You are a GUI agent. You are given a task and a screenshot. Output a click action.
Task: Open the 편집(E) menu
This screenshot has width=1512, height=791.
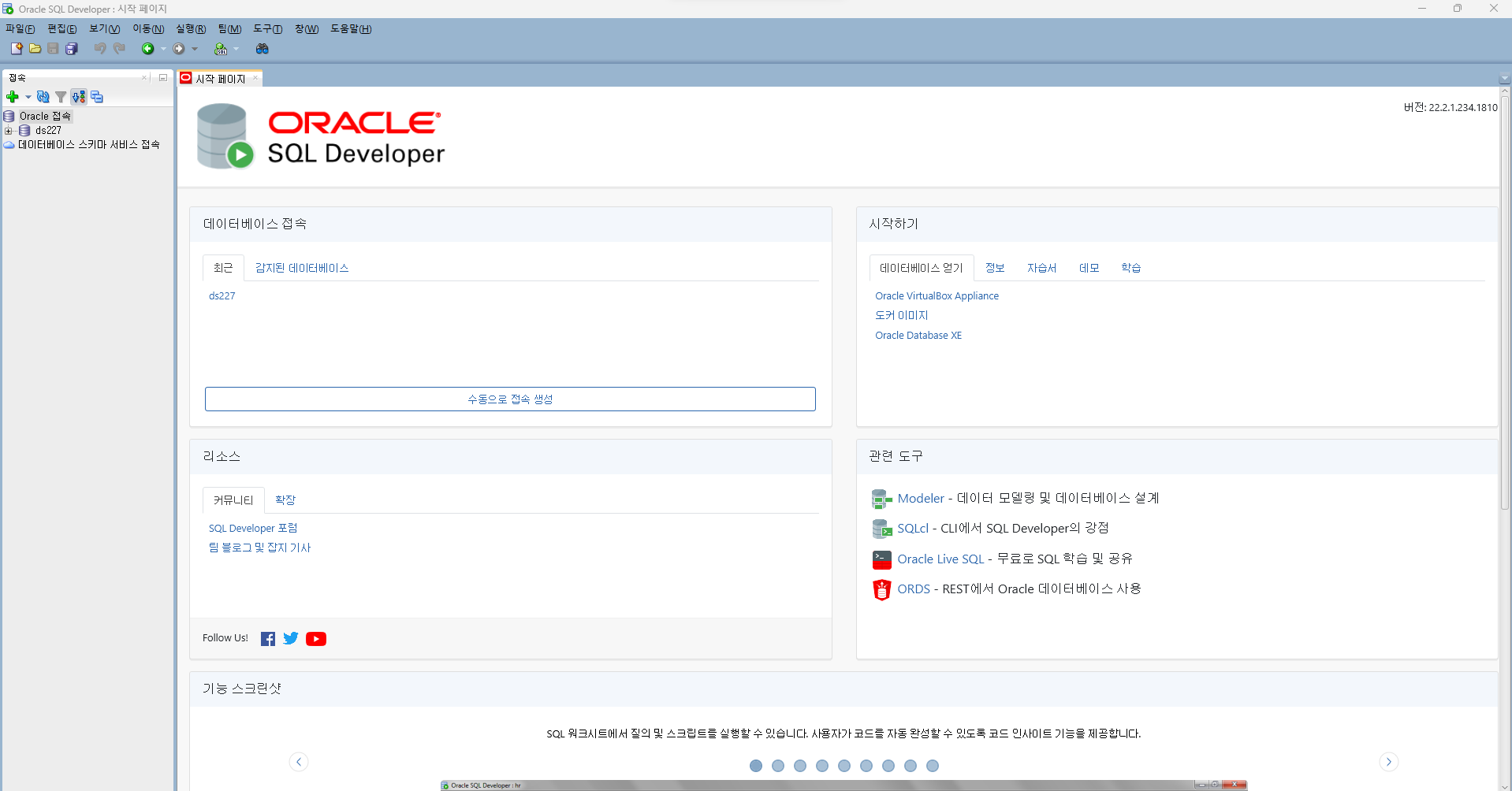coord(62,29)
